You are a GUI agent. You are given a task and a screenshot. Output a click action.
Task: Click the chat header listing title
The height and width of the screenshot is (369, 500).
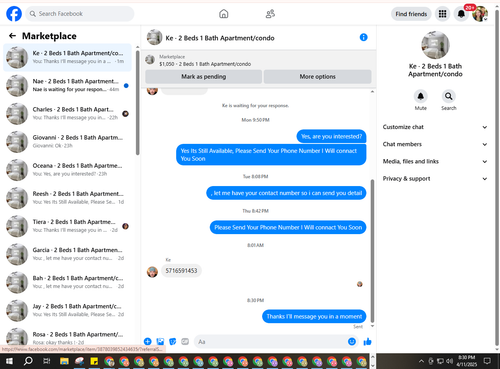click(x=220, y=38)
